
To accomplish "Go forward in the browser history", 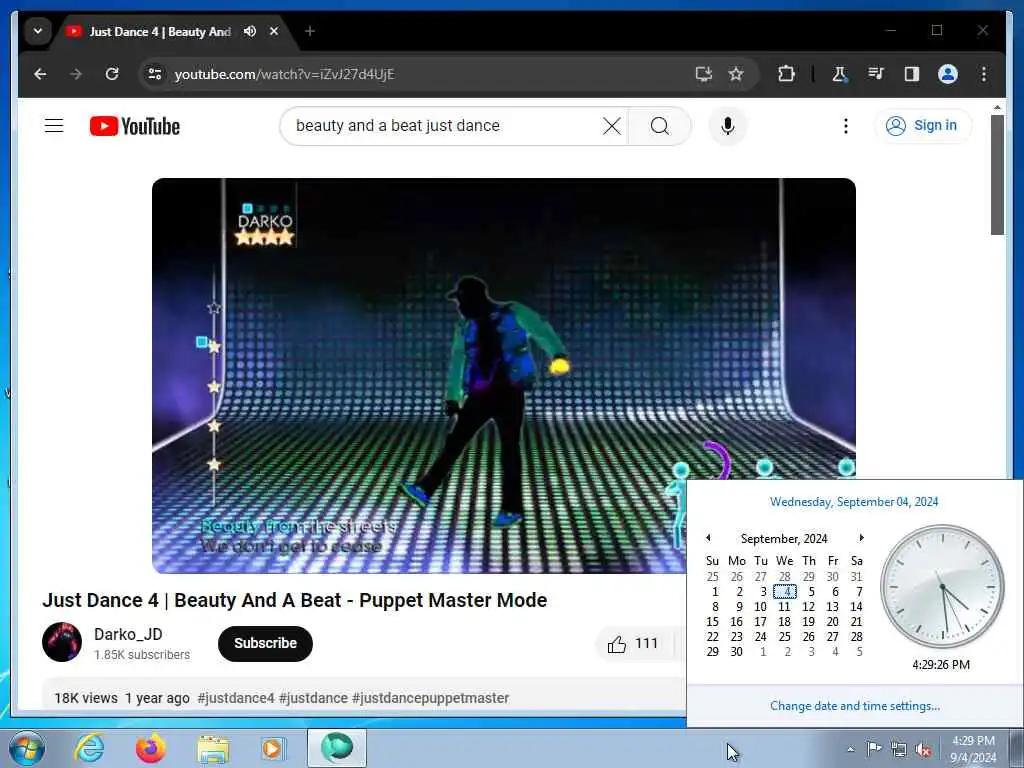I will click(x=76, y=74).
